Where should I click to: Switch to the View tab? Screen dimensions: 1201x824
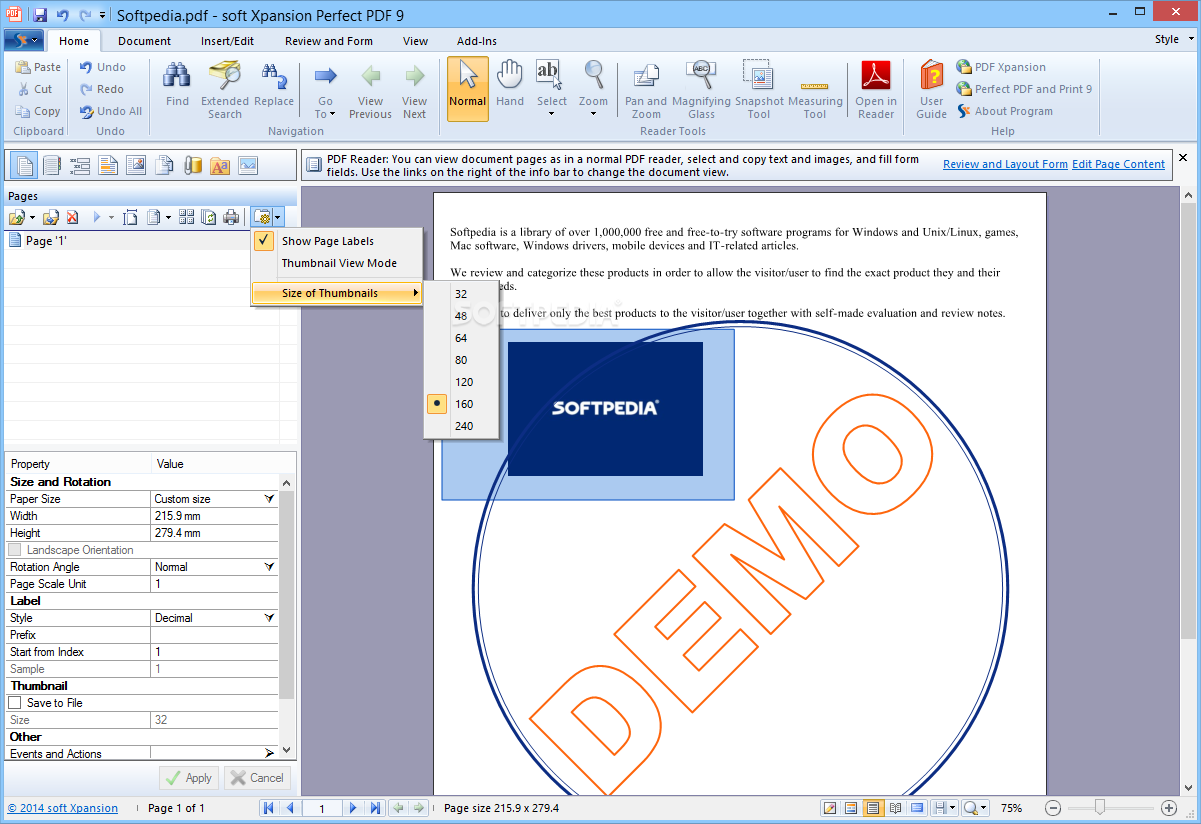pyautogui.click(x=415, y=41)
